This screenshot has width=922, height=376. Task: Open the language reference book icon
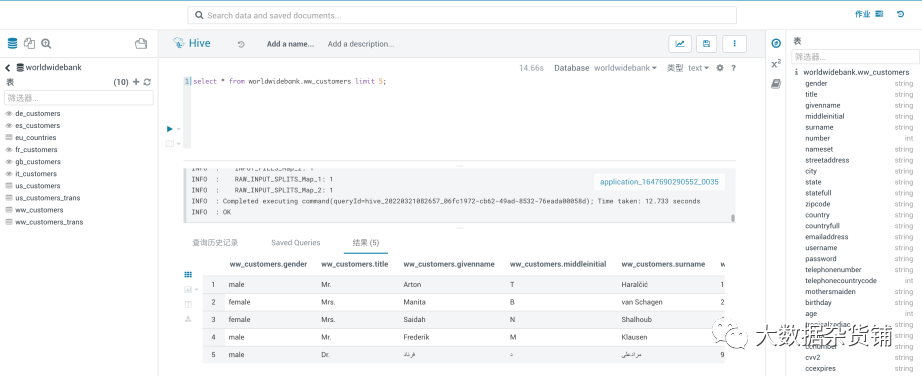(x=776, y=84)
